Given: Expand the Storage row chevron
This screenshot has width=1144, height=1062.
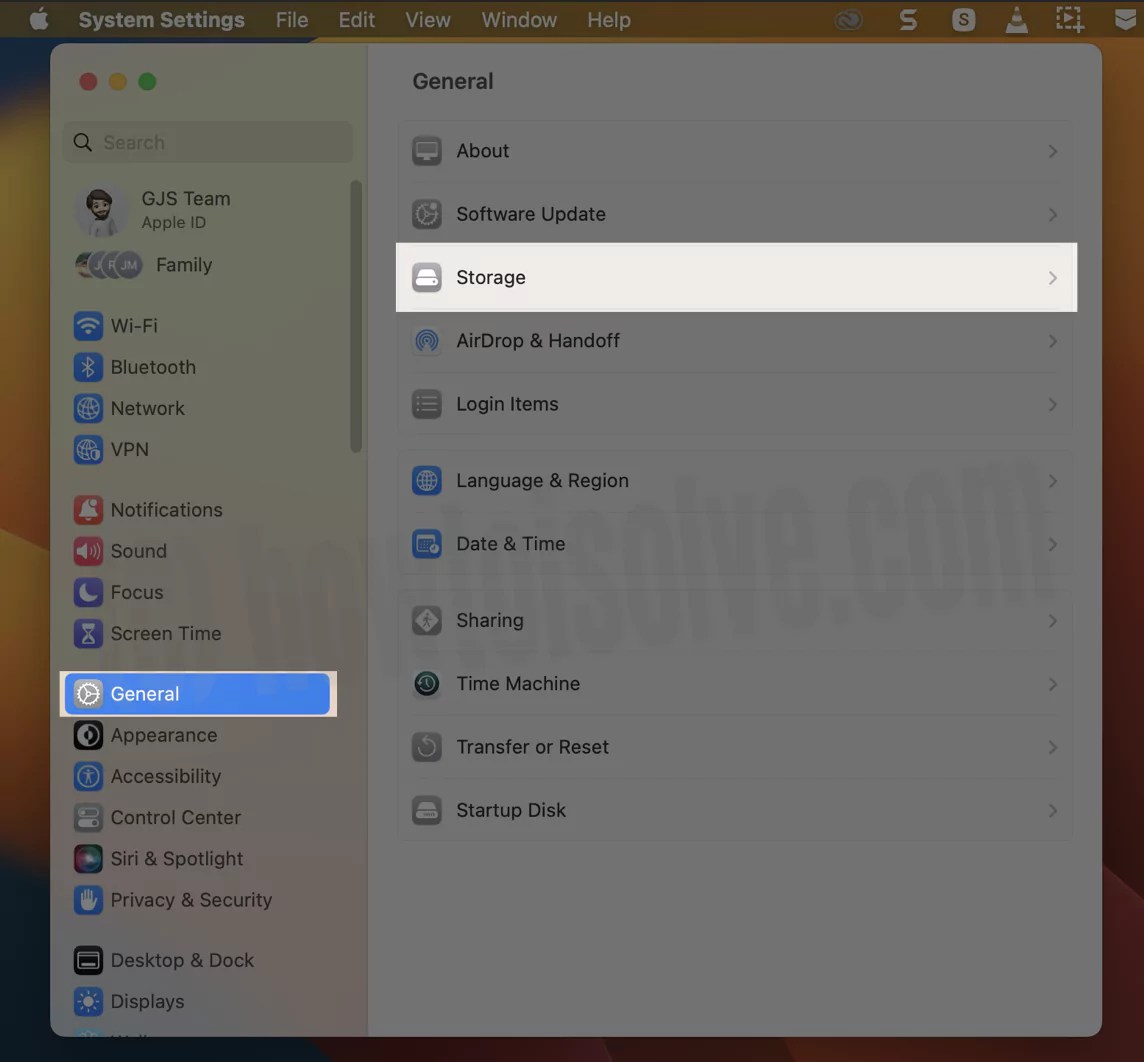Looking at the screenshot, I should [x=1053, y=278].
